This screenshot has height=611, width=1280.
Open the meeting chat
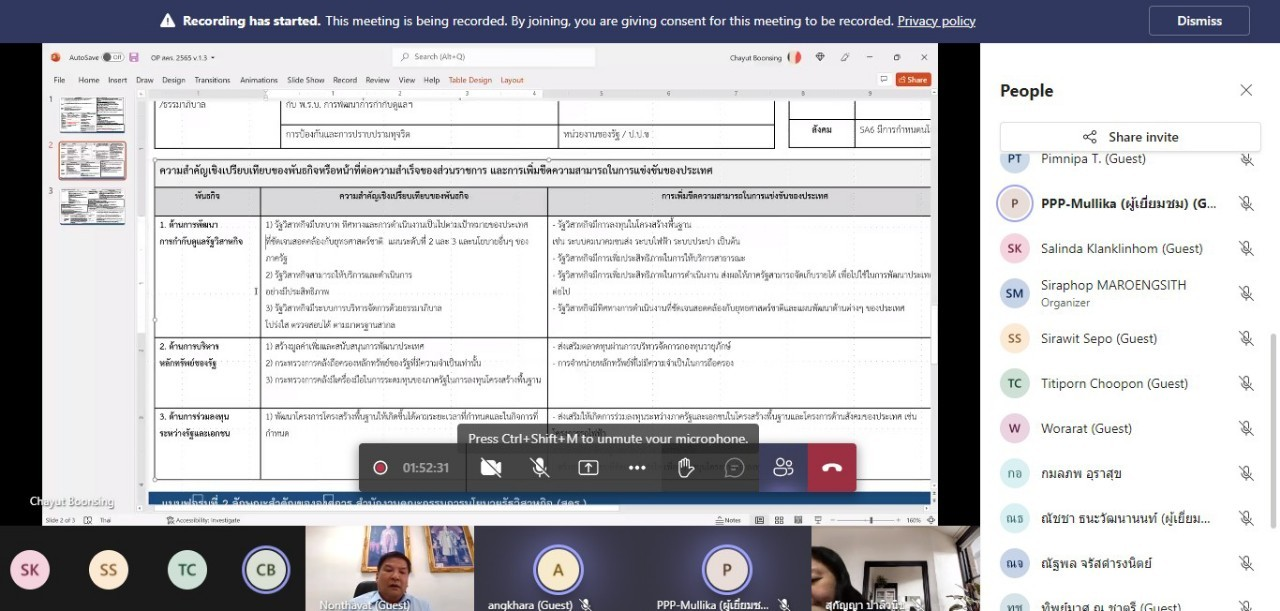click(734, 468)
